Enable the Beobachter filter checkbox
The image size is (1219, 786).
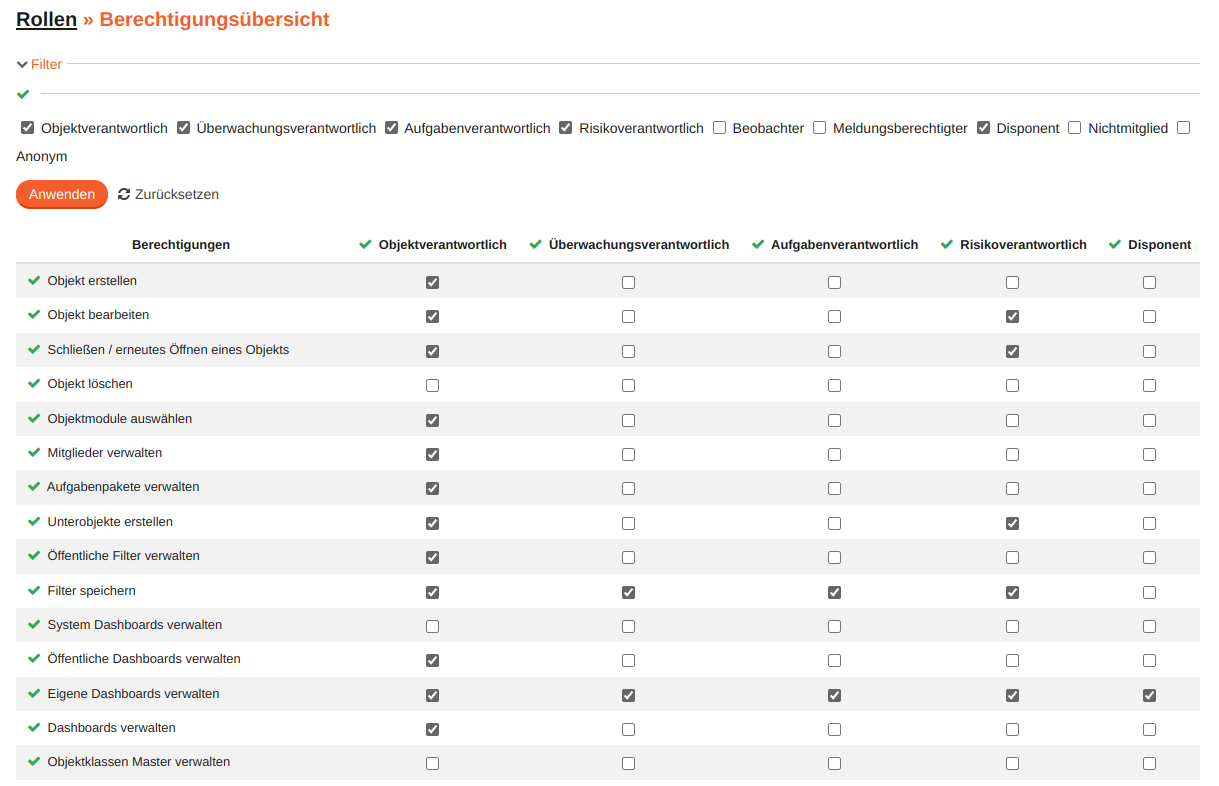click(x=720, y=128)
